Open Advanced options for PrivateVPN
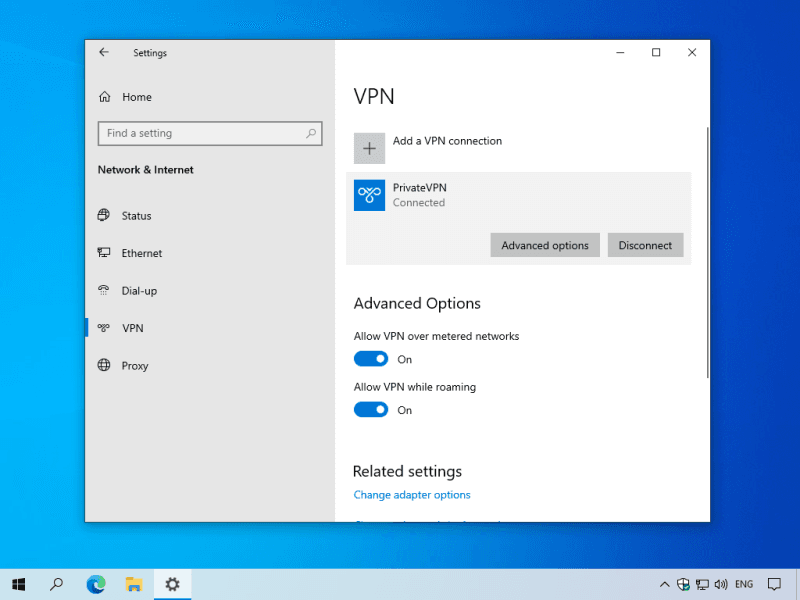 pos(545,245)
